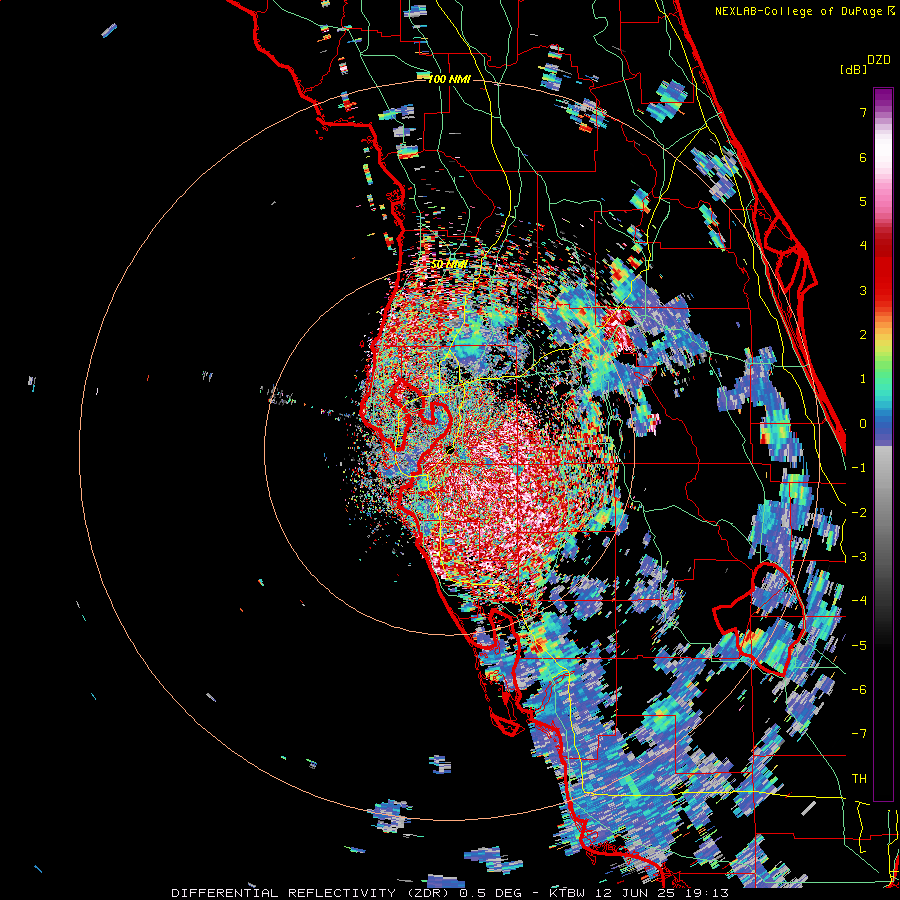Click the 100 NMI range ring label
The width and height of the screenshot is (900, 900).
(x=449, y=79)
